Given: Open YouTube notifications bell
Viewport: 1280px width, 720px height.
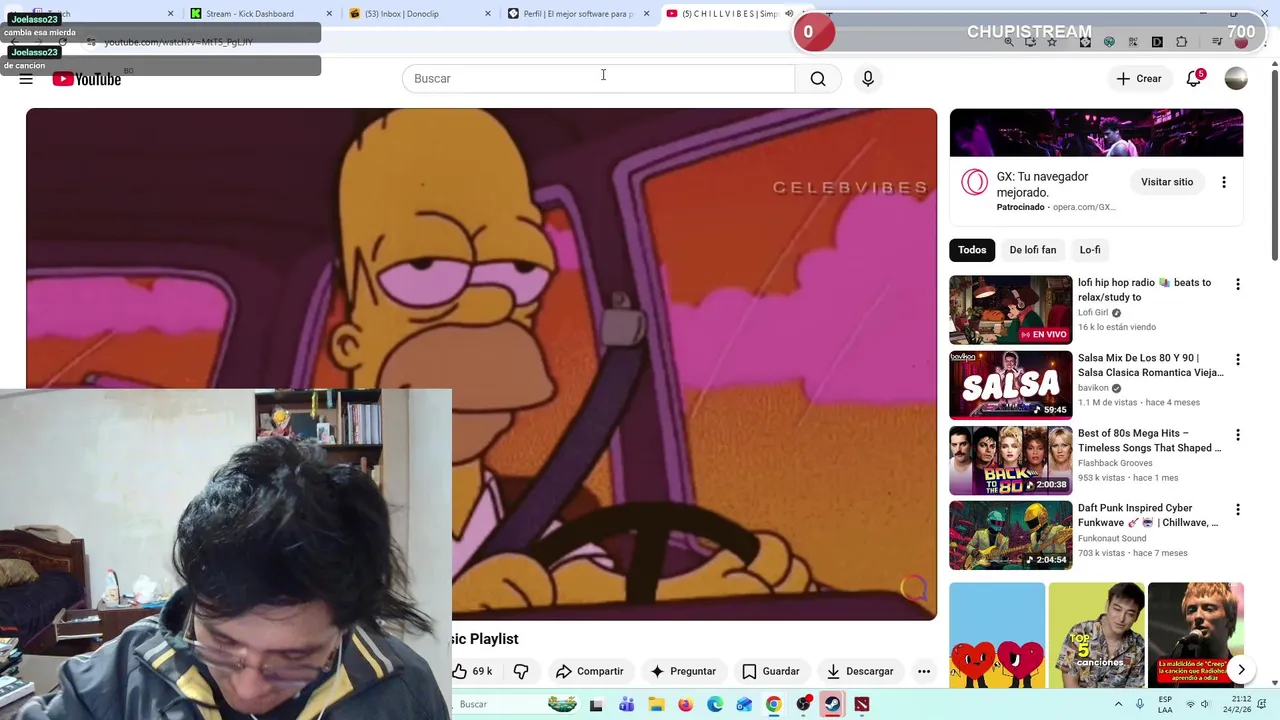Looking at the screenshot, I should 1194,79.
